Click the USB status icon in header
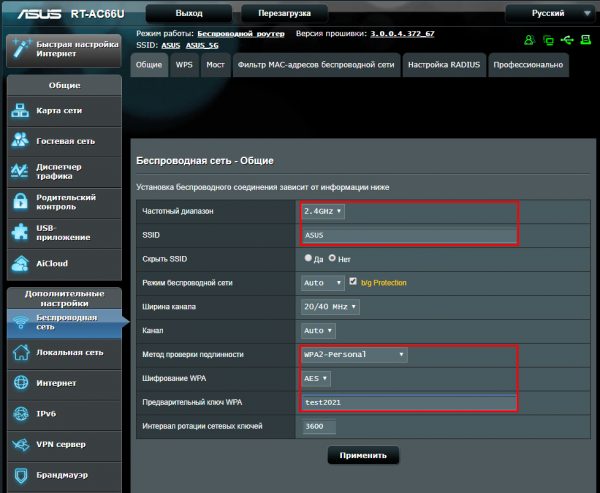The image size is (600, 493). (x=568, y=41)
